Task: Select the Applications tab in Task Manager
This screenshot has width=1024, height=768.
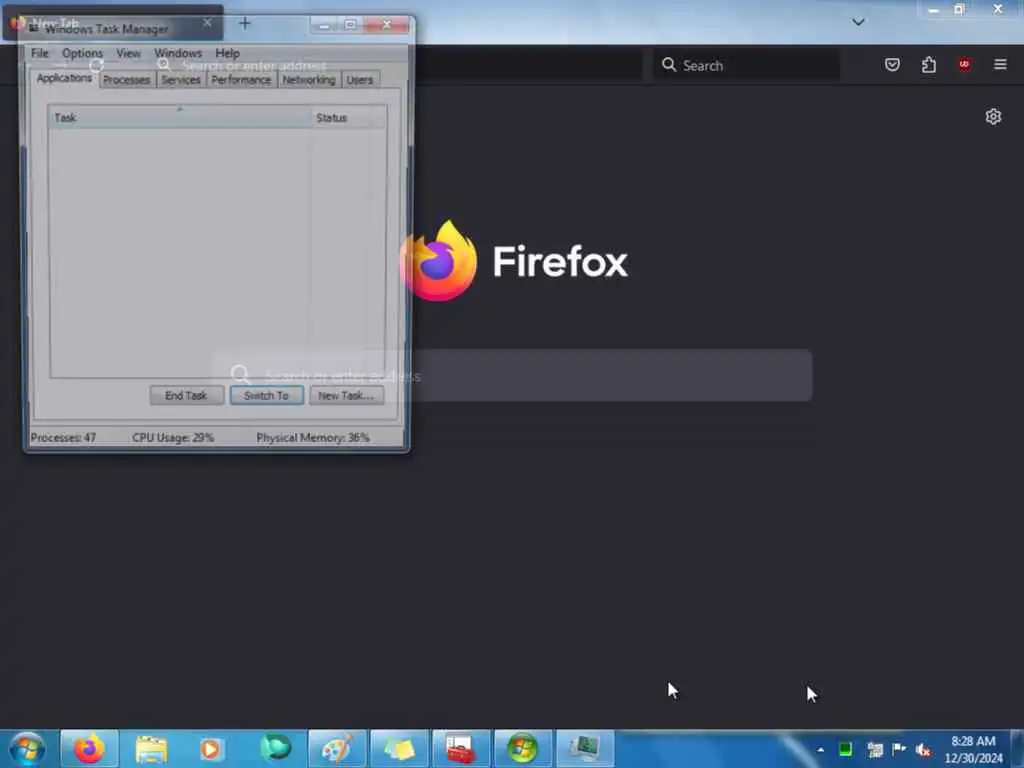Action: tap(64, 78)
